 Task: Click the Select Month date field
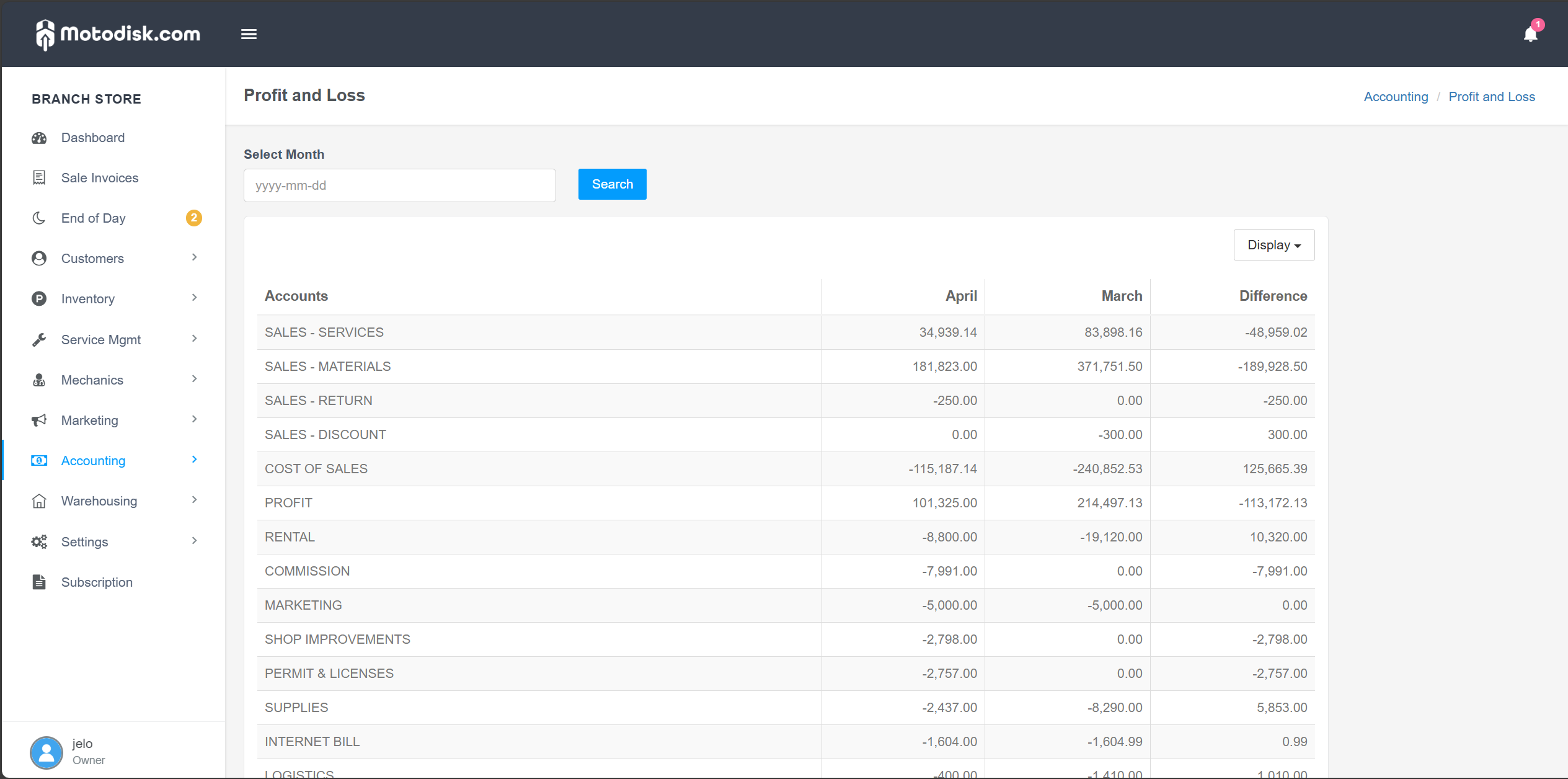tap(399, 185)
